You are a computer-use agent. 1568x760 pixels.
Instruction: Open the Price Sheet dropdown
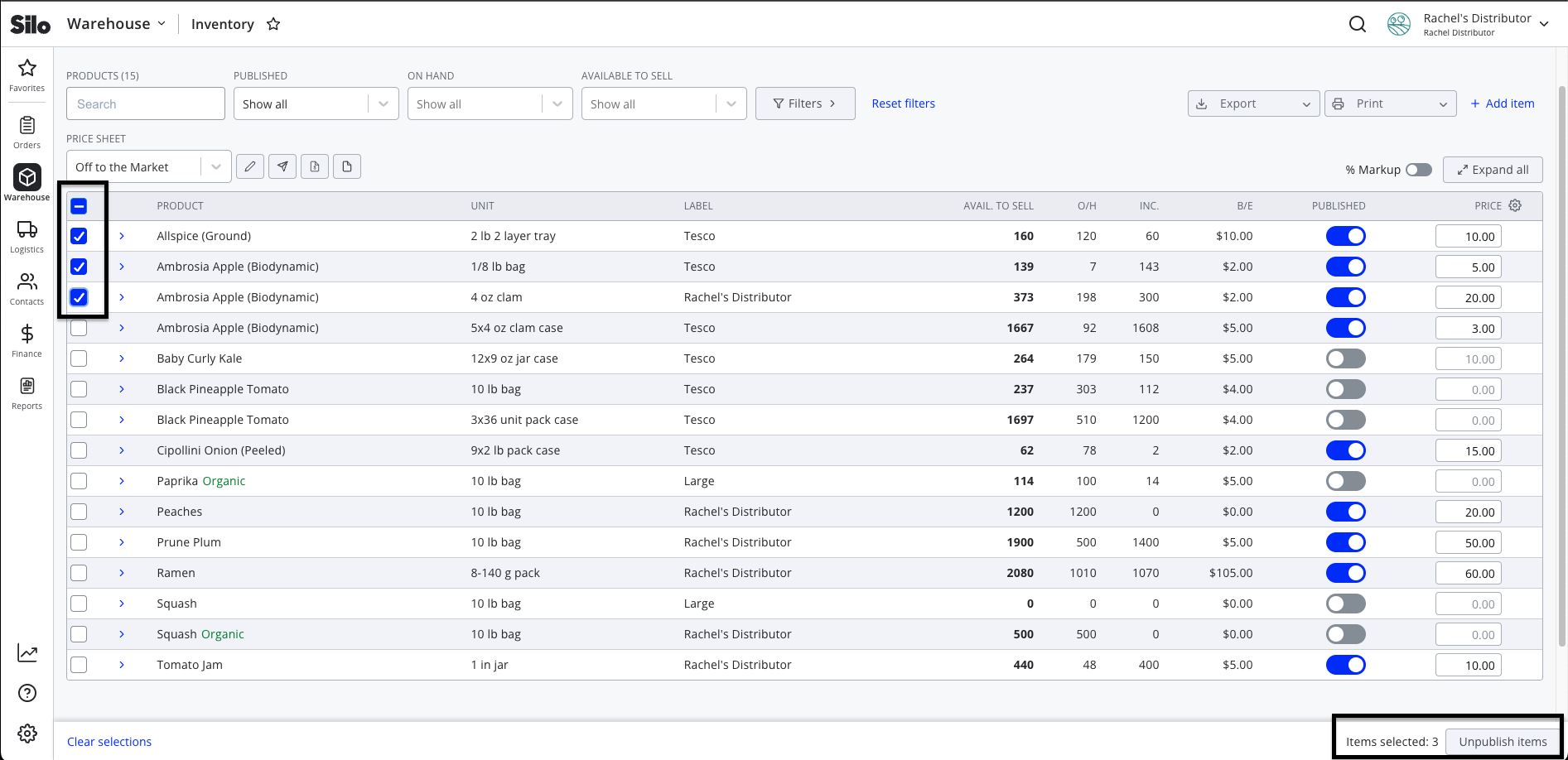[149, 166]
